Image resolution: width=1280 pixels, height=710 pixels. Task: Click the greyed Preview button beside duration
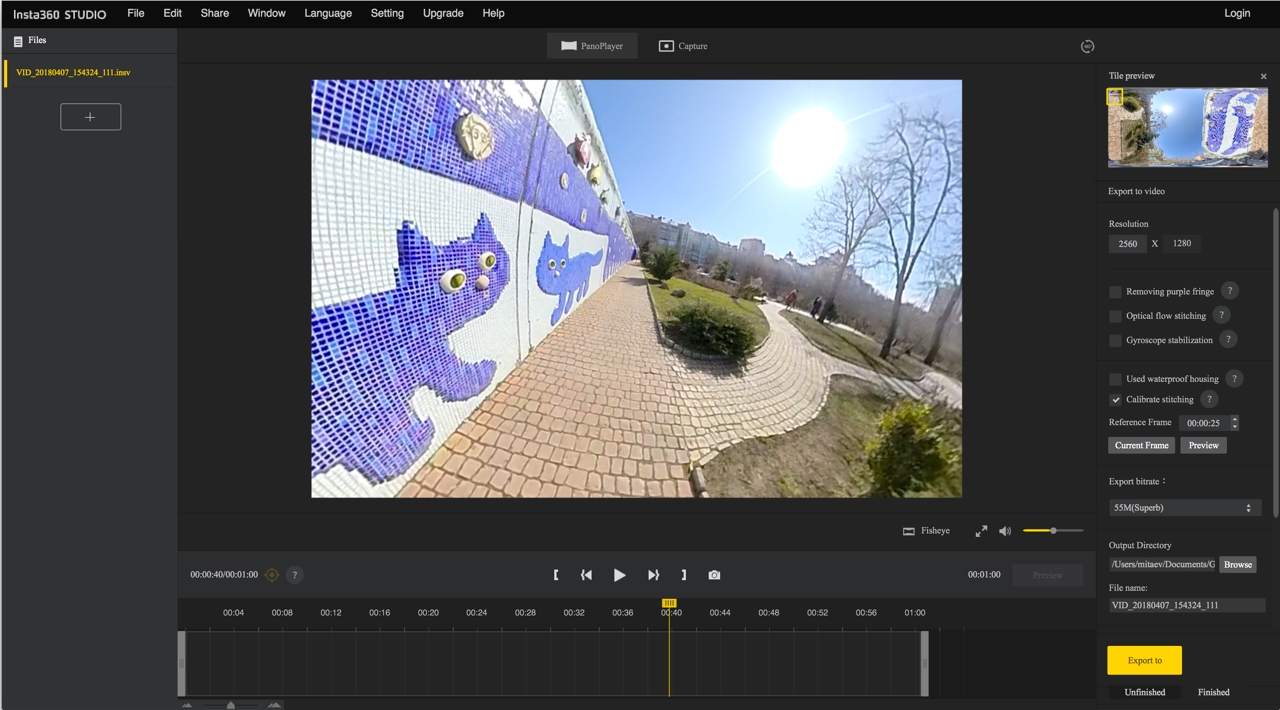[1047, 575]
